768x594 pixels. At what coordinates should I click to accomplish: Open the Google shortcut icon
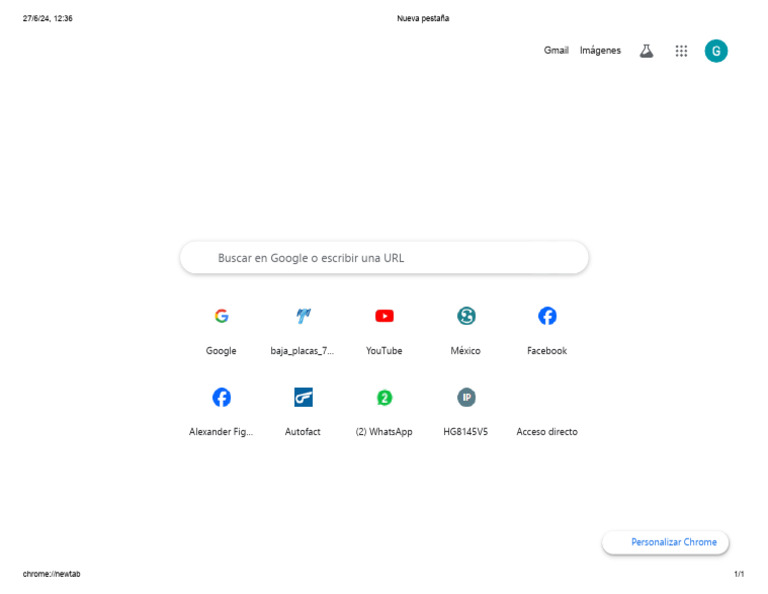tap(221, 316)
